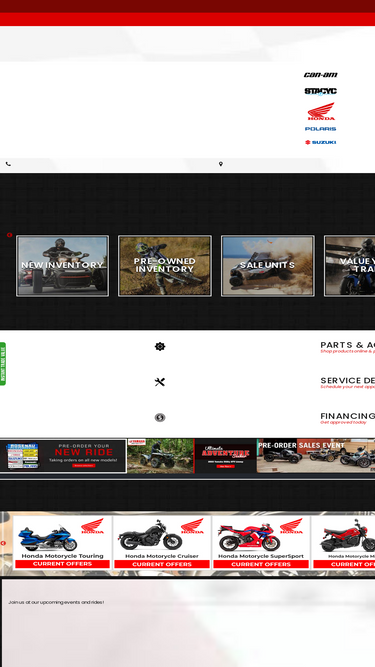Viewport: 375px width, 667px height.
Task: Click Current Offers under Honda Motorcycle Touring
Action: coord(62,564)
